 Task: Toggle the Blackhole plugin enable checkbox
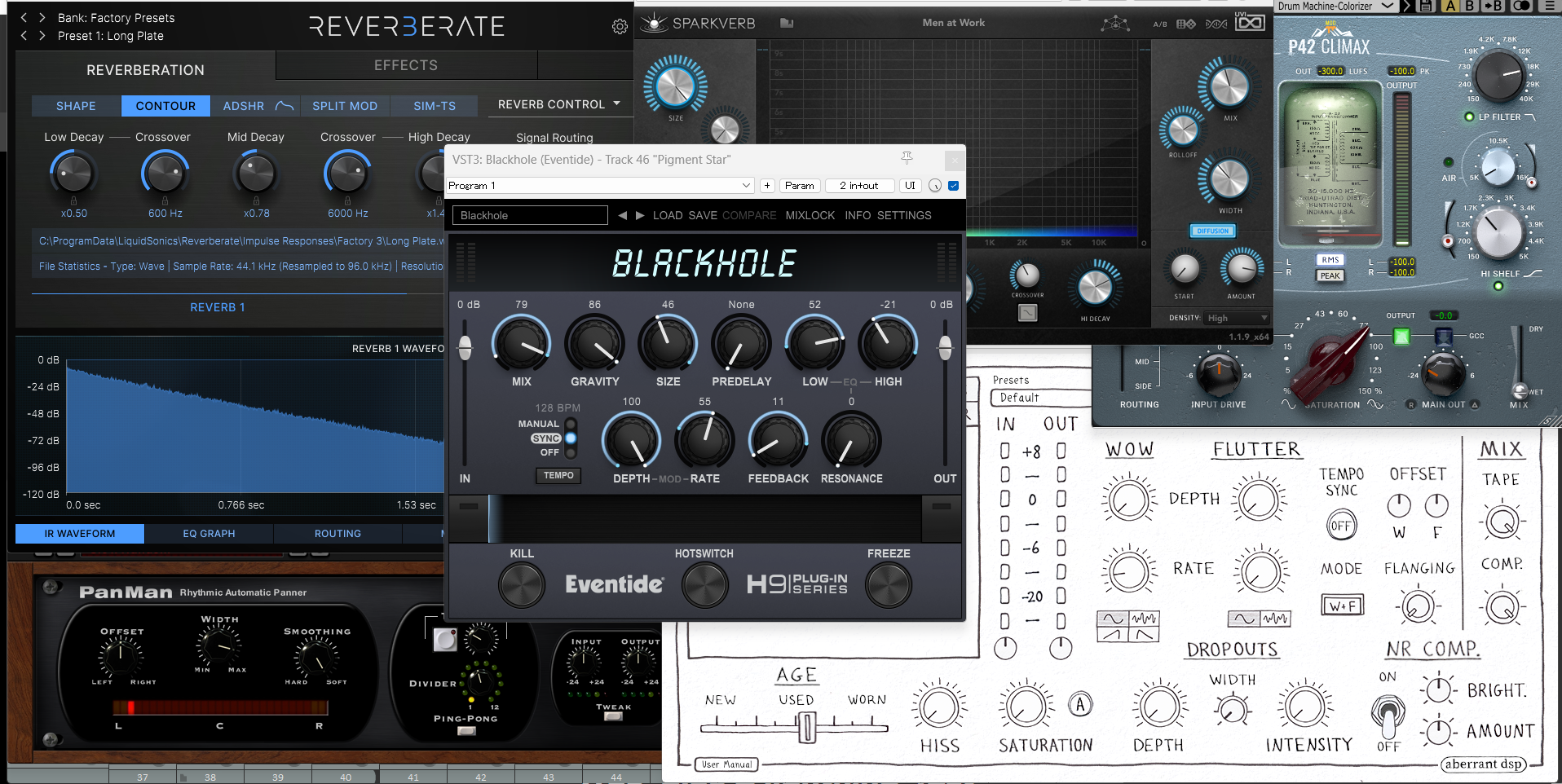pos(953,186)
